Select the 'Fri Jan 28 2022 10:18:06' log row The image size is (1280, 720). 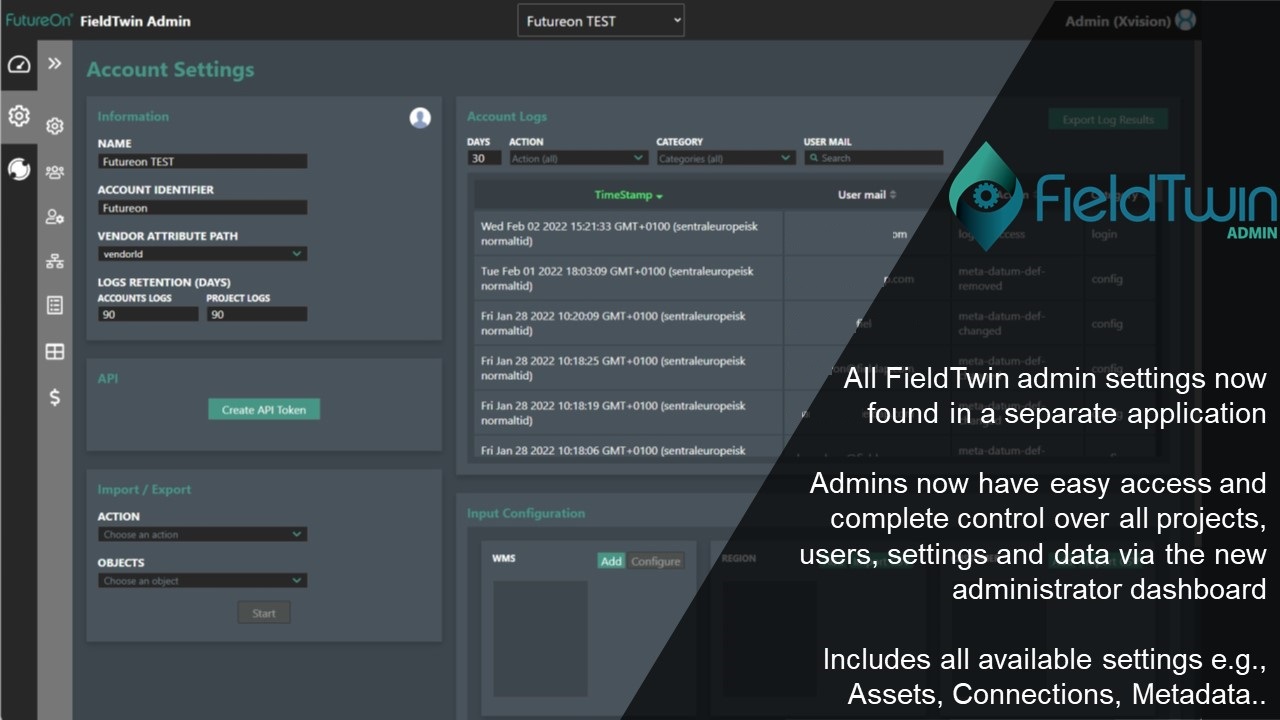(x=814, y=448)
